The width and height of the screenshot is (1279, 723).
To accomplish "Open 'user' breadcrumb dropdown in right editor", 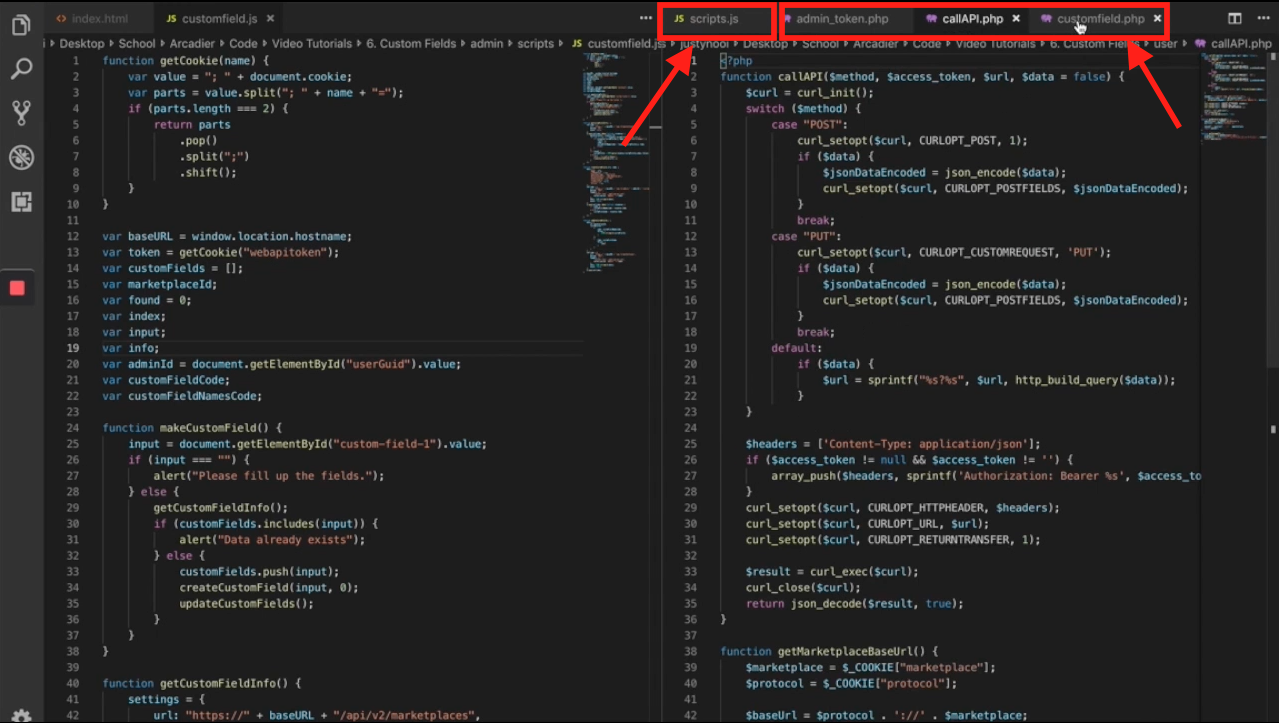I will click(1165, 44).
